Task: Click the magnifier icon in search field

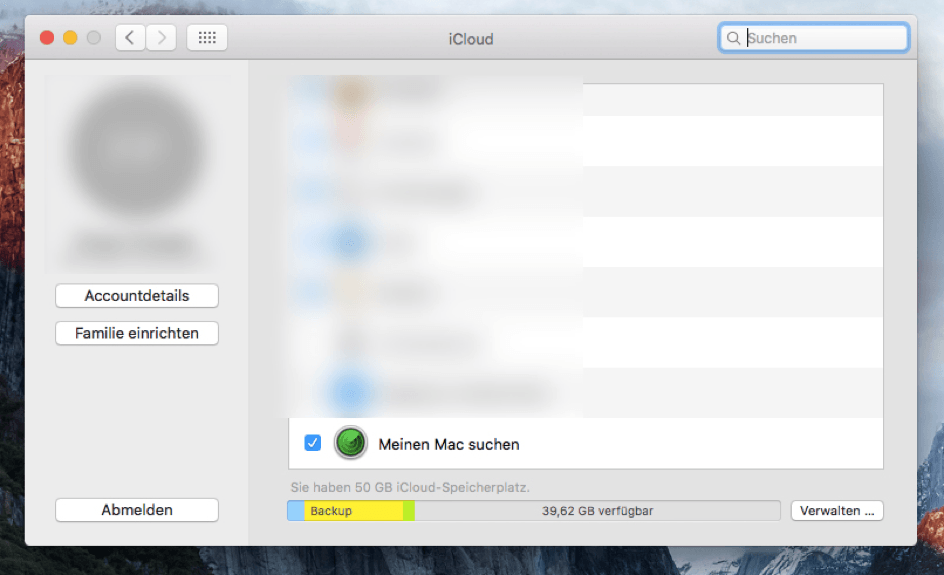Action: pos(733,38)
